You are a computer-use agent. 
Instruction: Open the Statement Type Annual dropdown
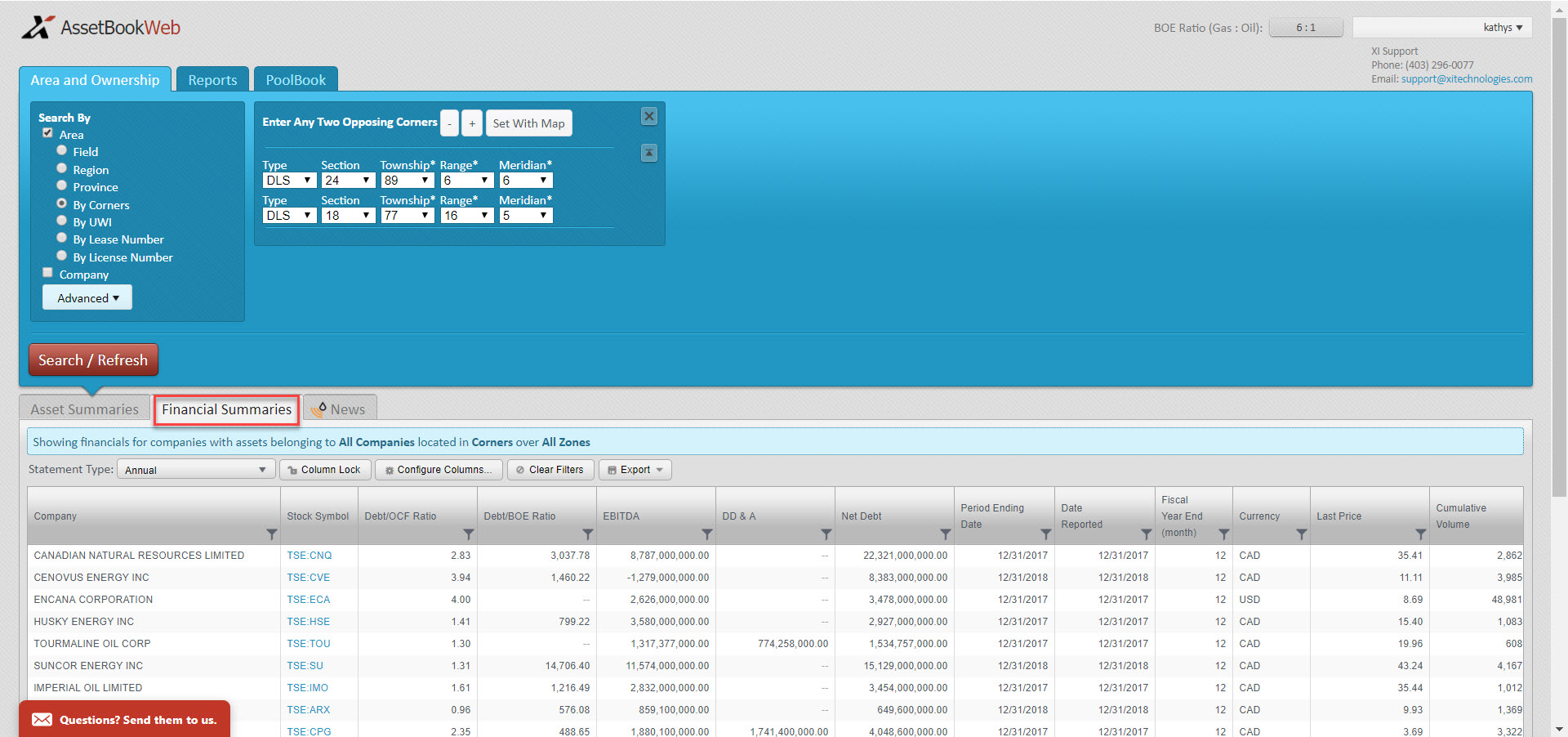click(x=195, y=470)
